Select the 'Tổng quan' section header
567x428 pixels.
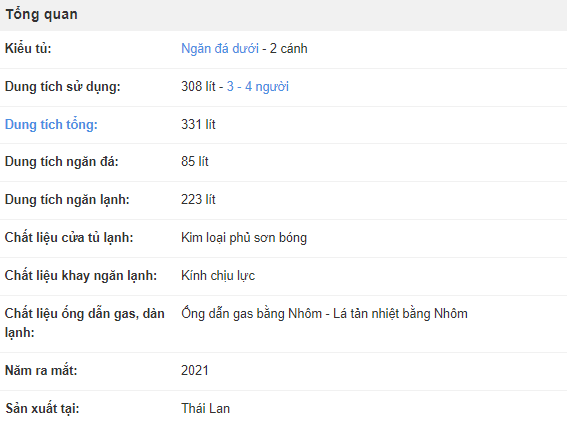click(x=42, y=14)
